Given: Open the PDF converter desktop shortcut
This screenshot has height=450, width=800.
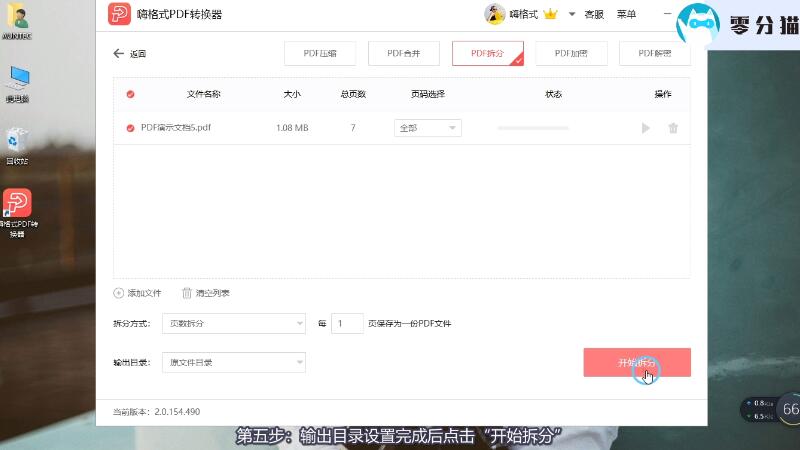Looking at the screenshot, I should (x=18, y=213).
